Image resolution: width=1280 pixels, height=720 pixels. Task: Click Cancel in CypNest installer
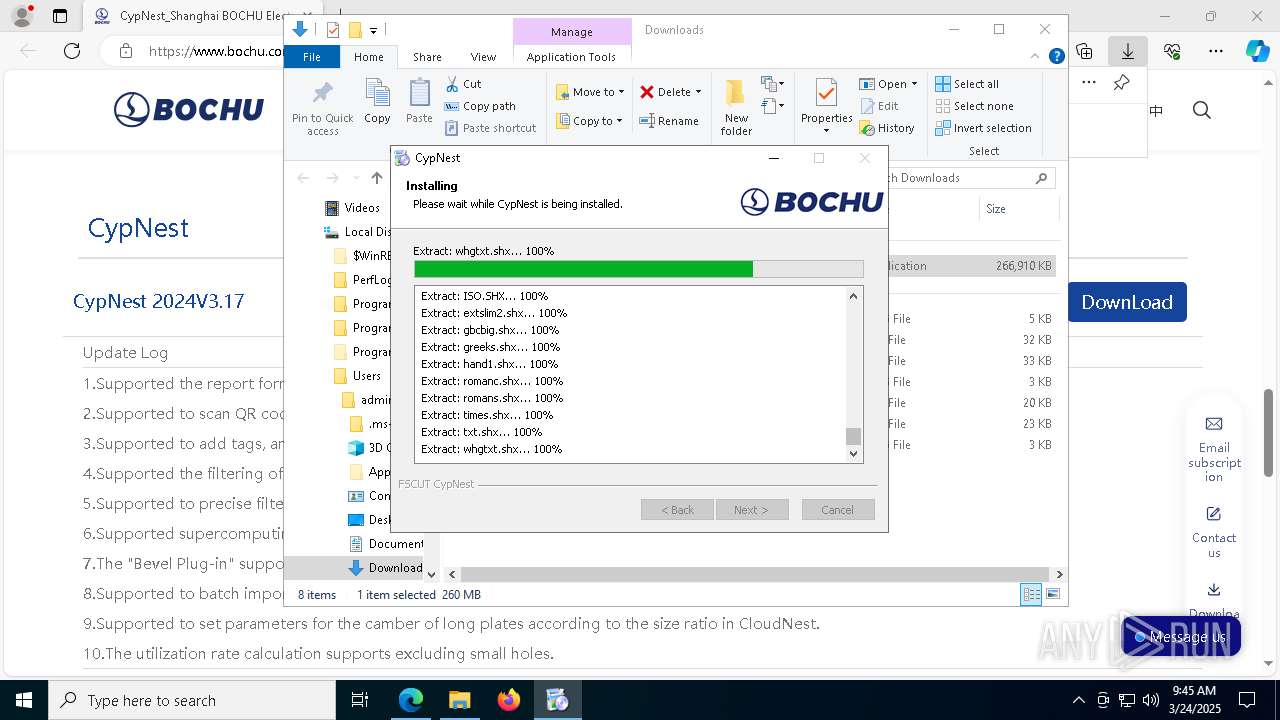(x=838, y=510)
